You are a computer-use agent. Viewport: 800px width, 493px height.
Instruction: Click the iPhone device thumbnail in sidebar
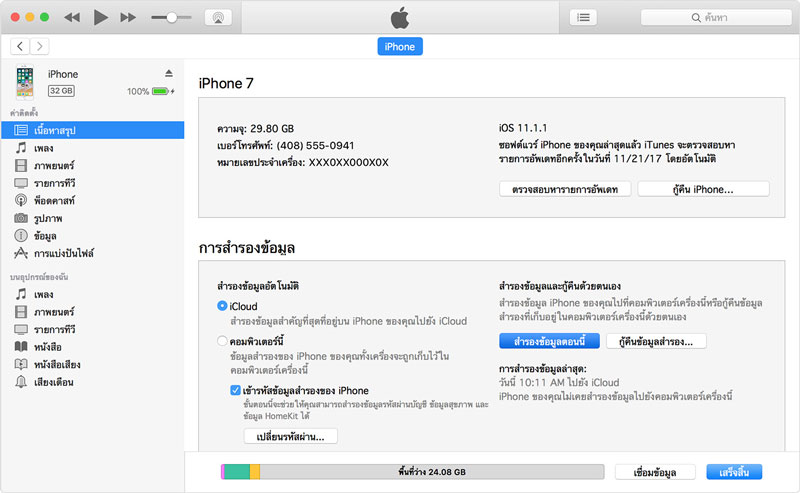coord(24,82)
